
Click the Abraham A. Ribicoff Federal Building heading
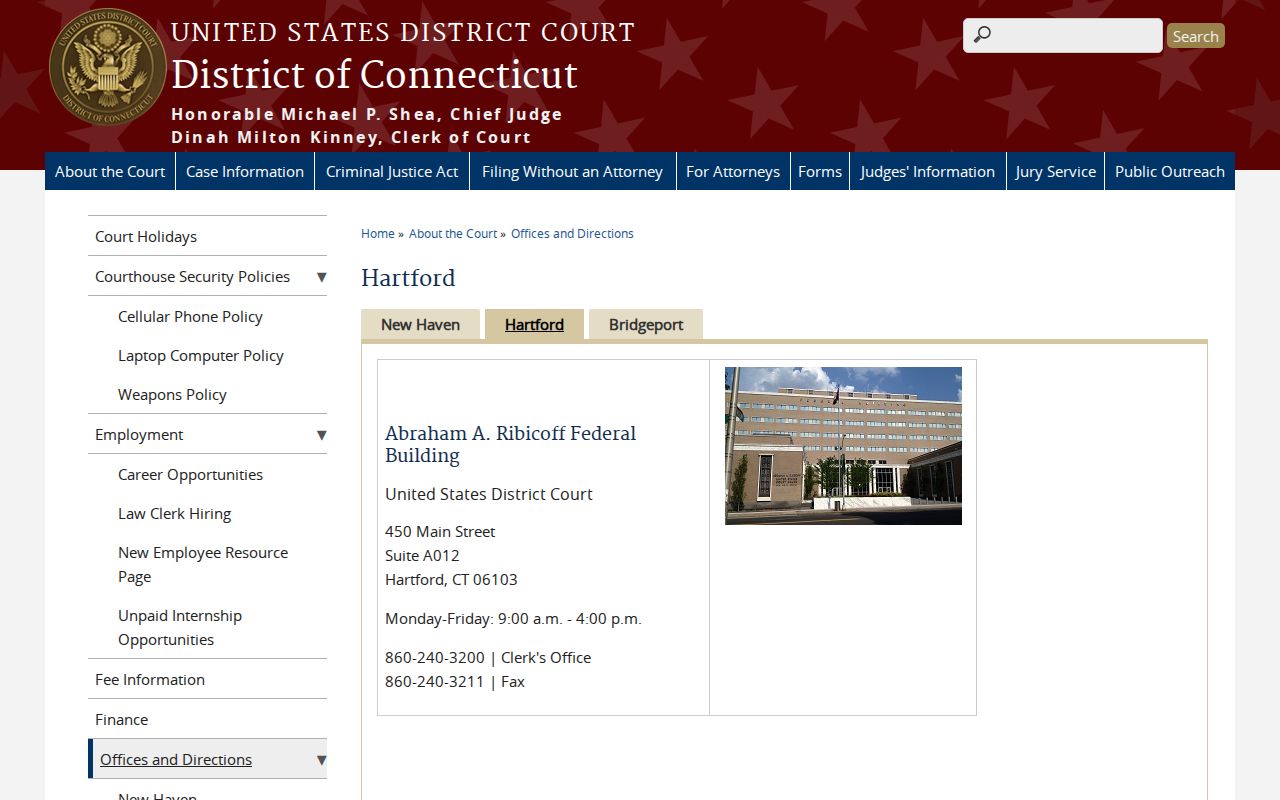pyautogui.click(x=511, y=444)
